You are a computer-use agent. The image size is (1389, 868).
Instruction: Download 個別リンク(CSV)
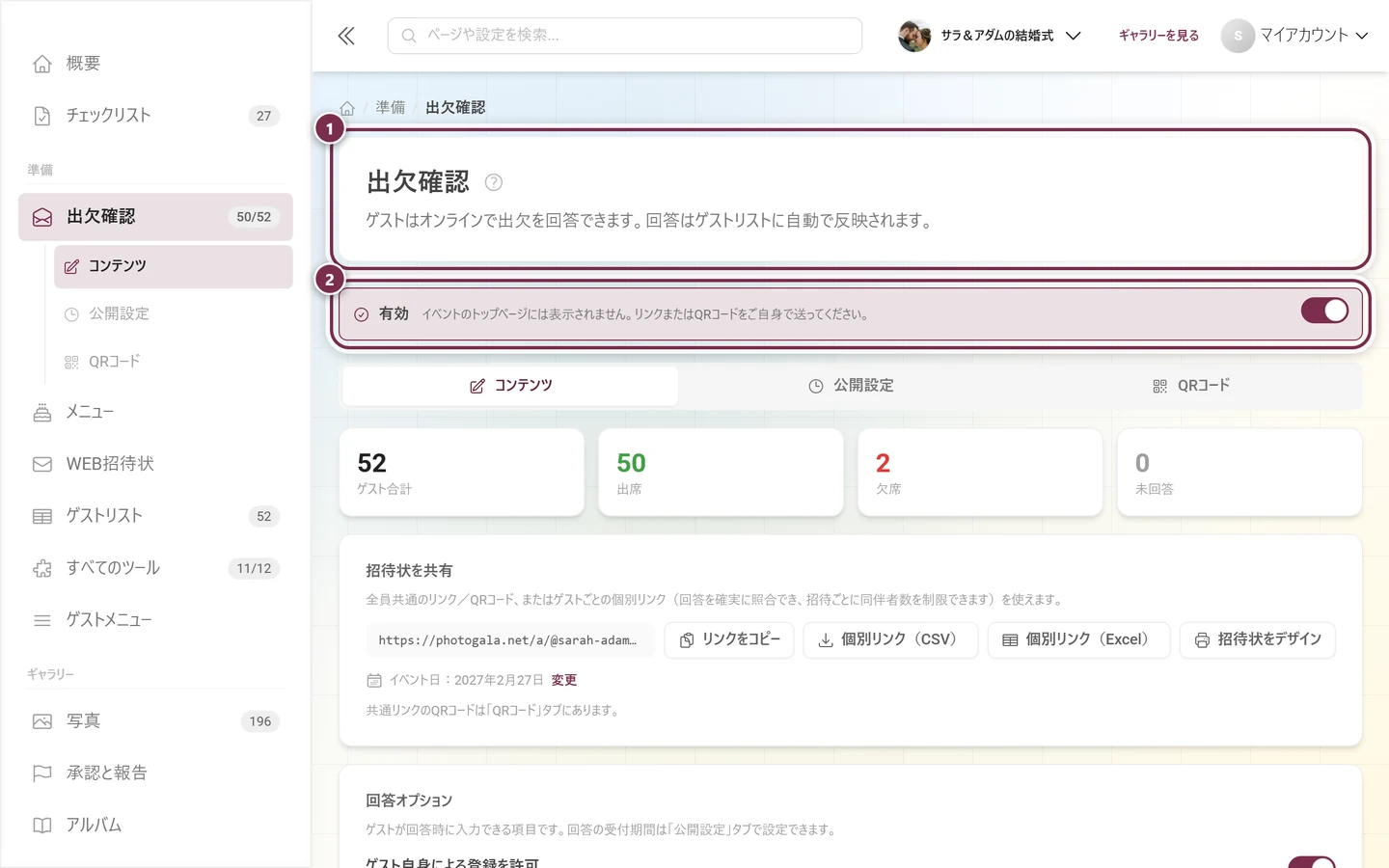[x=890, y=639]
